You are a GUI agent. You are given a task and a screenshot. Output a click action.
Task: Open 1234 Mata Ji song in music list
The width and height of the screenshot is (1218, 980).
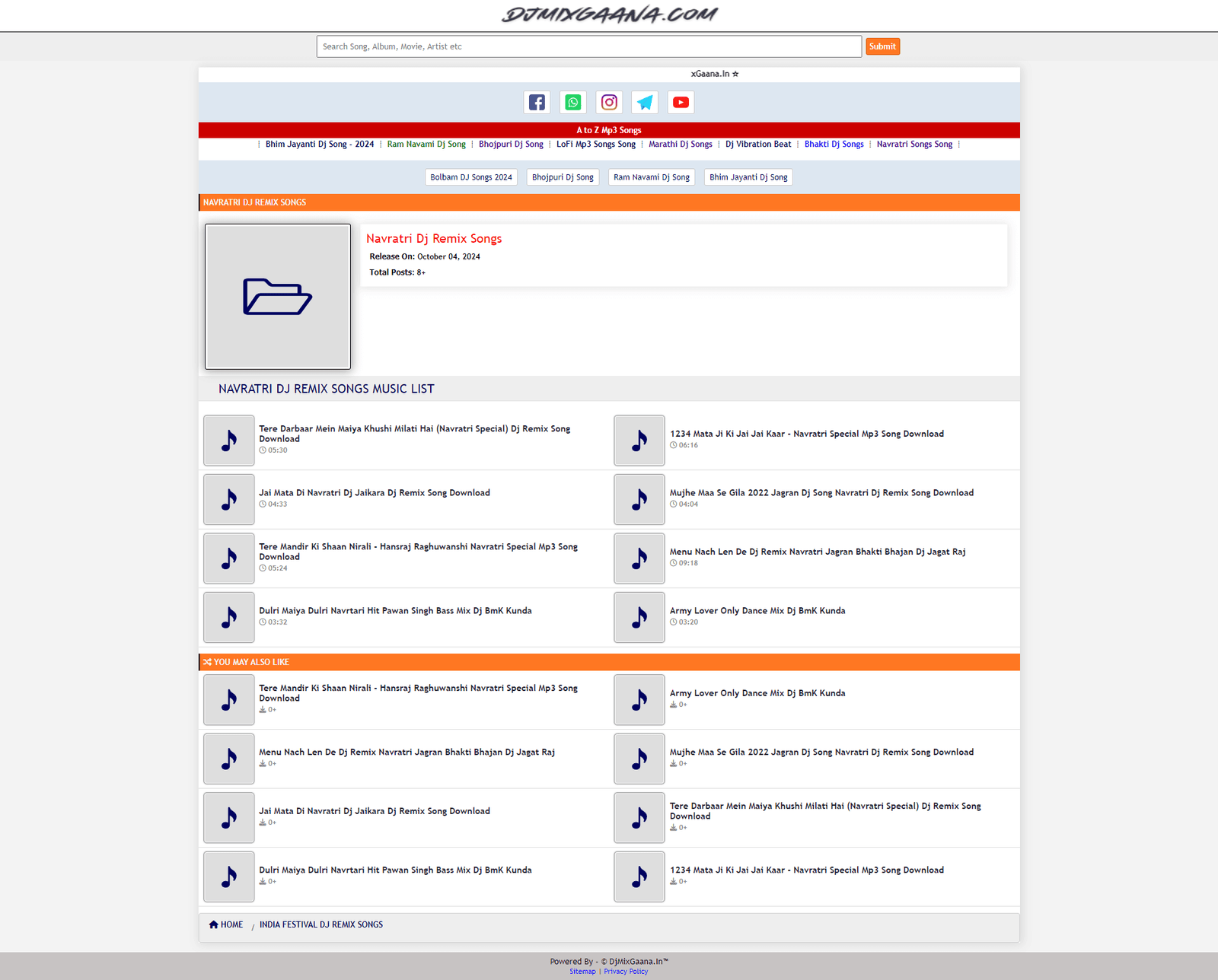(x=806, y=434)
